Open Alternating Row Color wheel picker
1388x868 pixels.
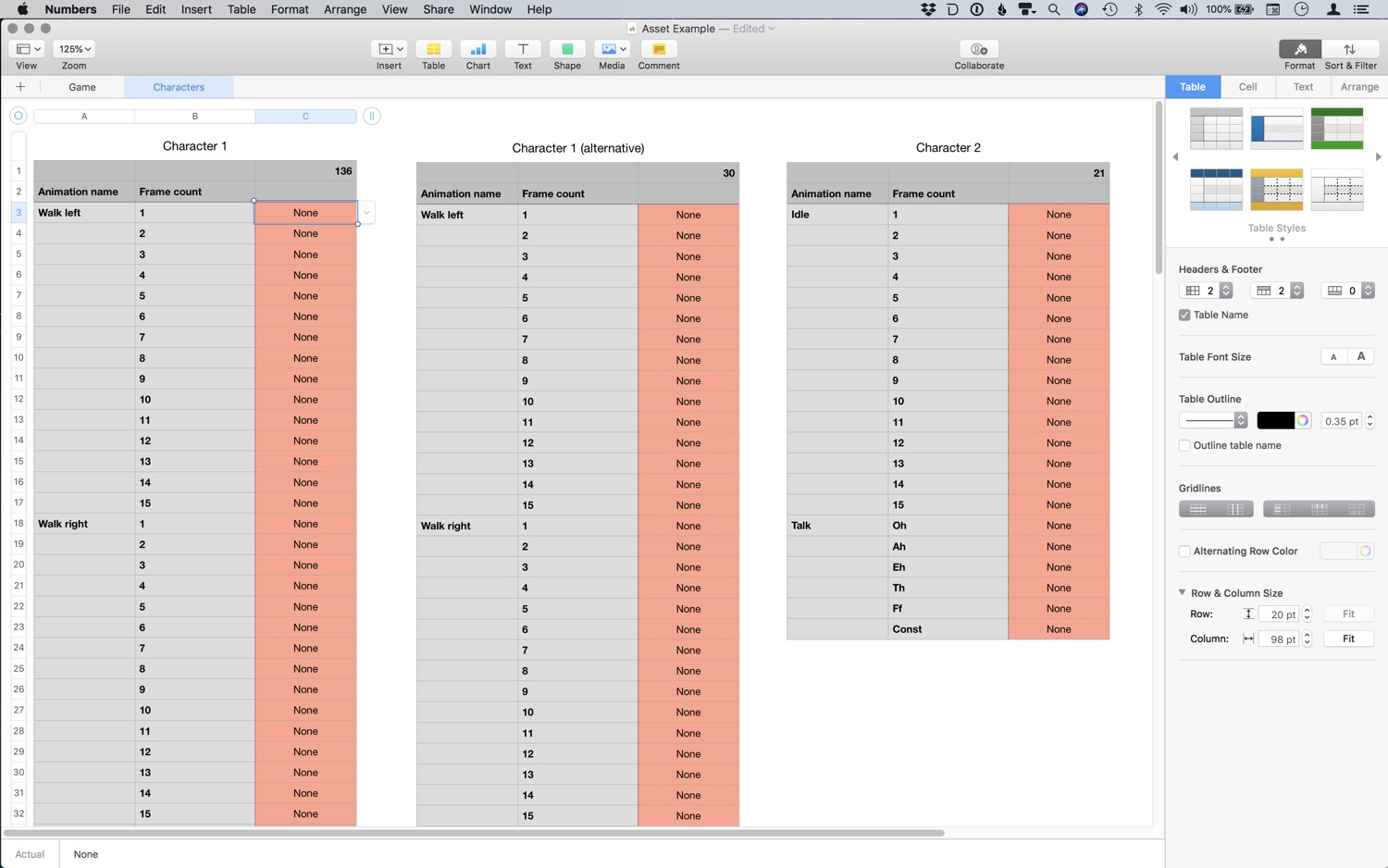[1365, 552]
